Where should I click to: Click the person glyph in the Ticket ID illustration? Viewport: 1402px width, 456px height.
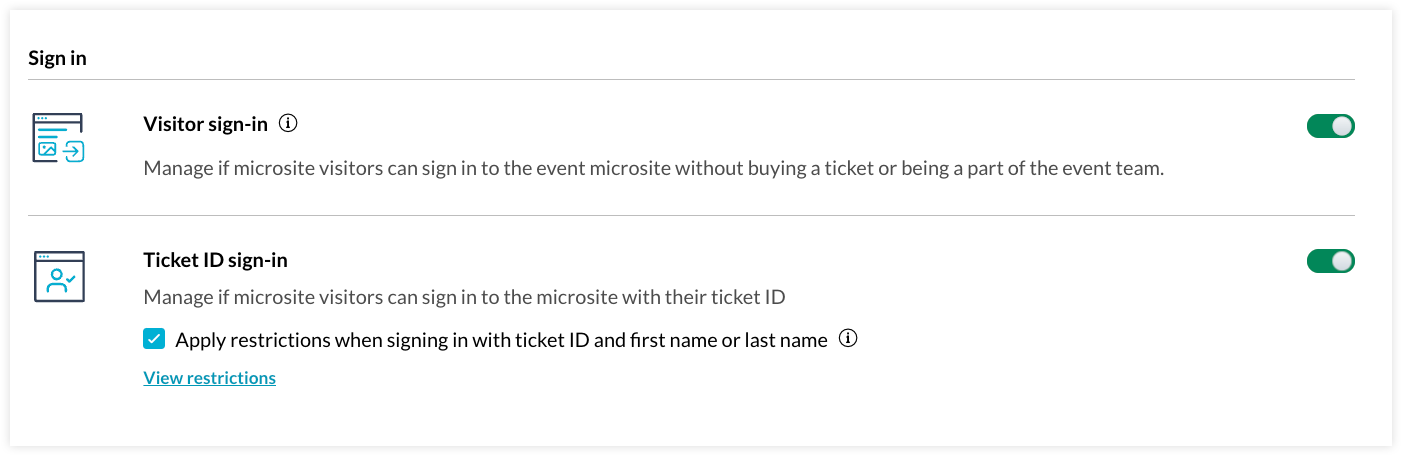pos(58,281)
